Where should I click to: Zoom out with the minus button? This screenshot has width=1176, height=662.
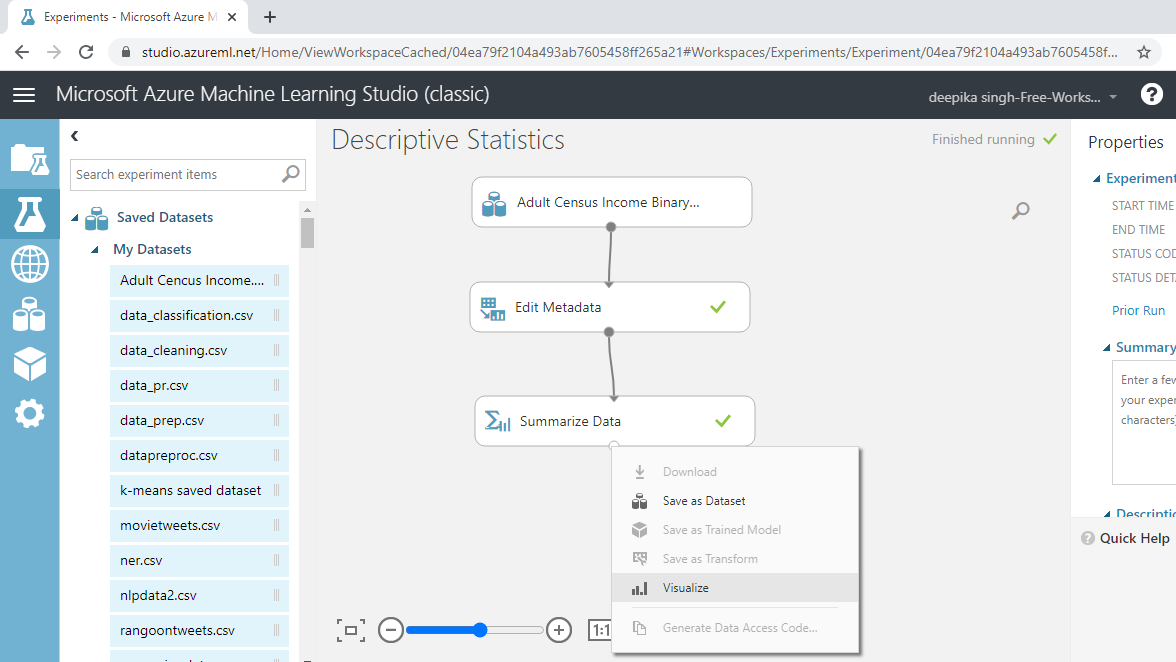click(391, 631)
